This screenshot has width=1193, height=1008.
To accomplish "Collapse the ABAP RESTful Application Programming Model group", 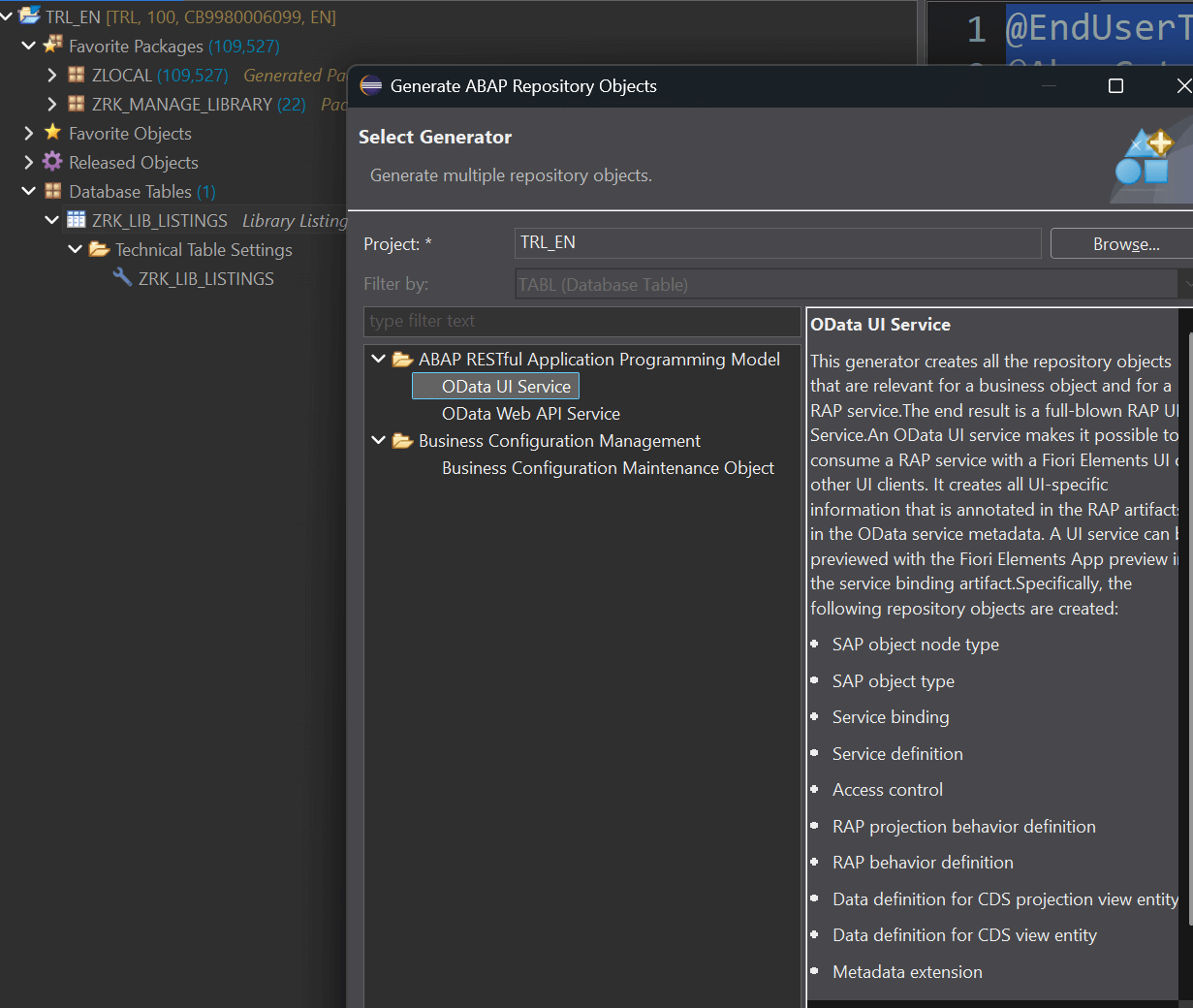I will tap(378, 359).
